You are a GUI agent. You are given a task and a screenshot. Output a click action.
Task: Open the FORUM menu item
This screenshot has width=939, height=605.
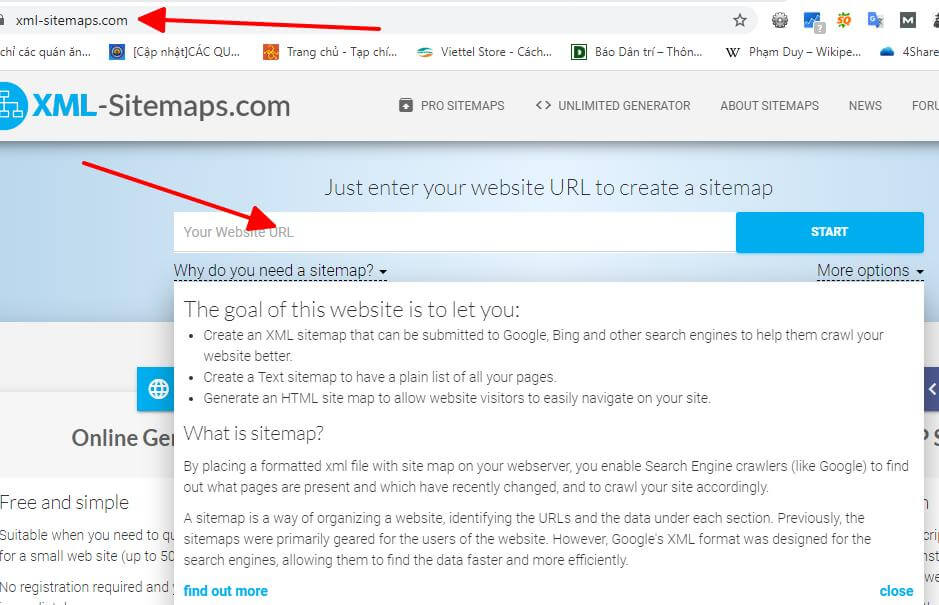click(x=925, y=105)
